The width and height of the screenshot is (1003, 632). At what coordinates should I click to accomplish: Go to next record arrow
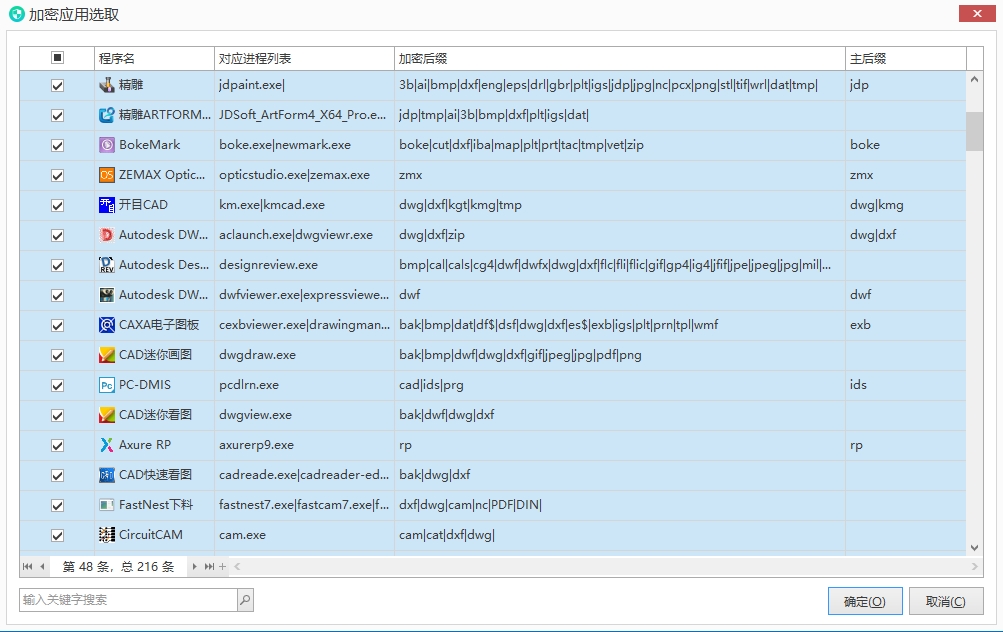[x=194, y=566]
